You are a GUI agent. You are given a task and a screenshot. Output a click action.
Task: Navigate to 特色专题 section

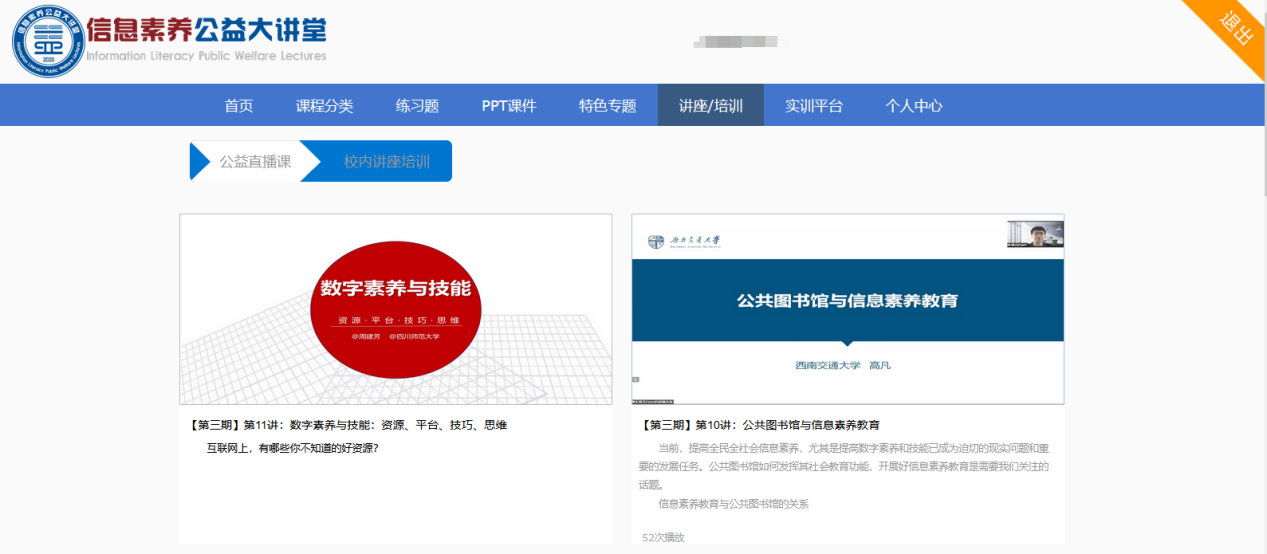pyautogui.click(x=607, y=106)
